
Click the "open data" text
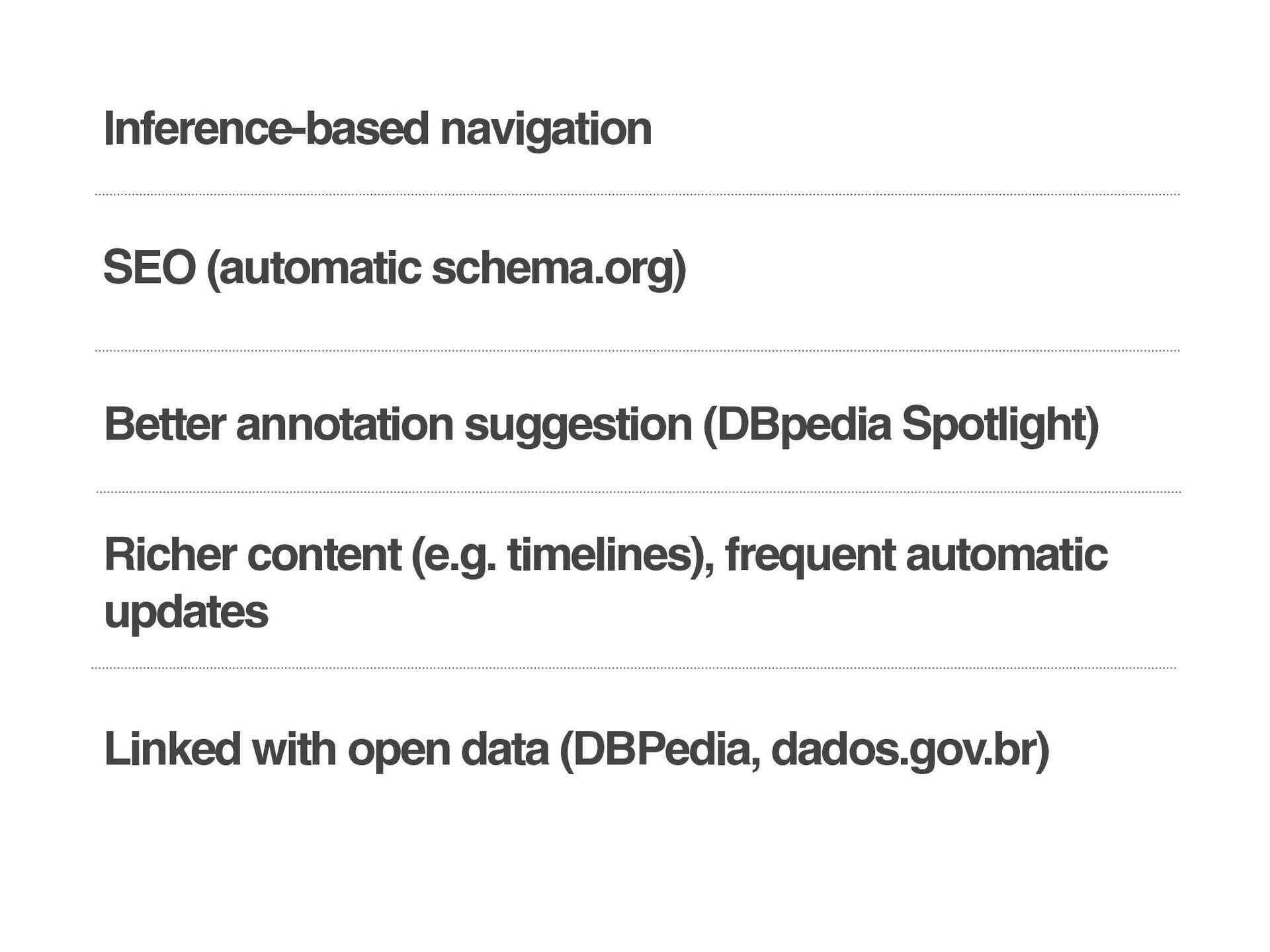click(x=448, y=750)
